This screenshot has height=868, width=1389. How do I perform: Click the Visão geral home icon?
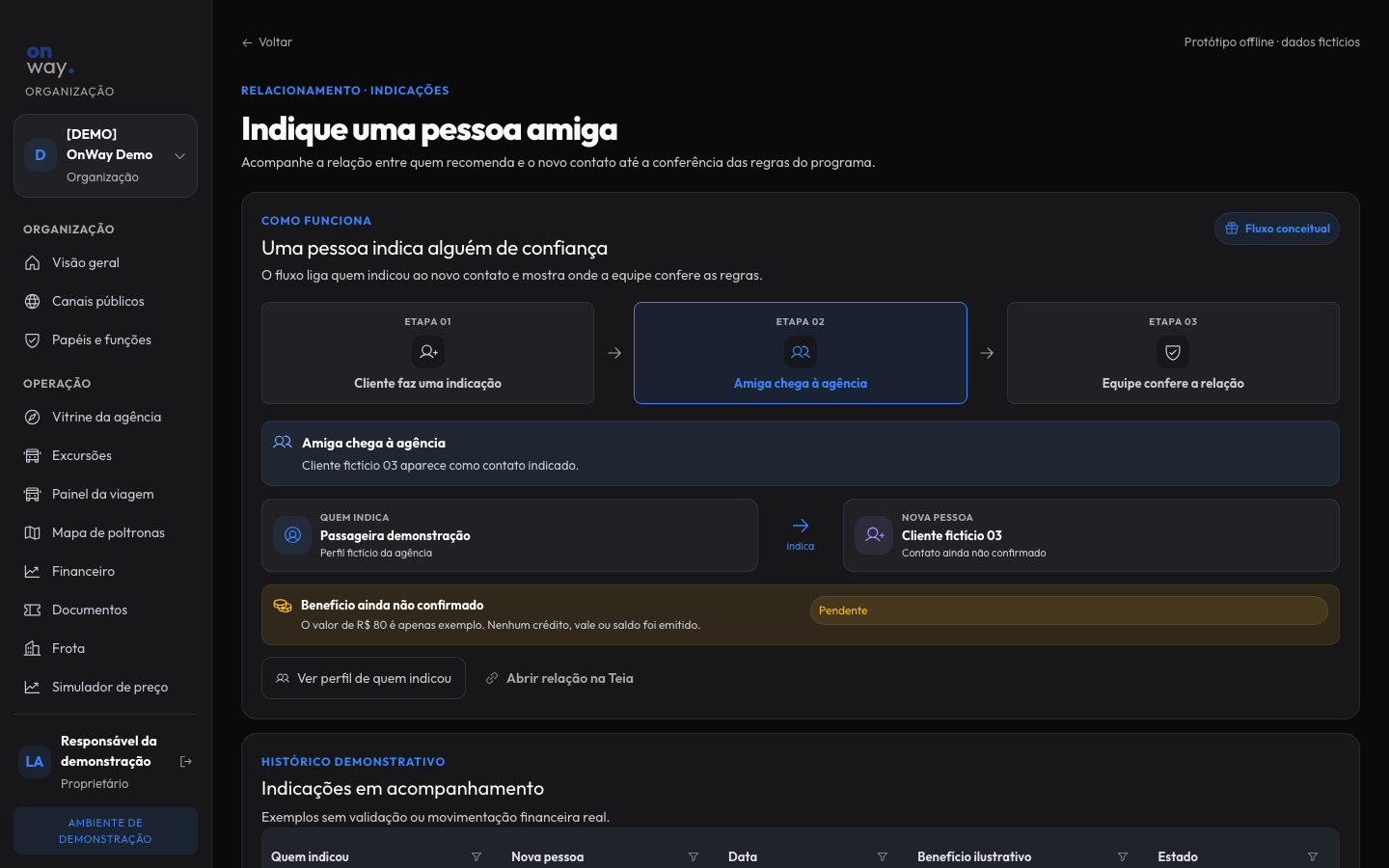32,262
